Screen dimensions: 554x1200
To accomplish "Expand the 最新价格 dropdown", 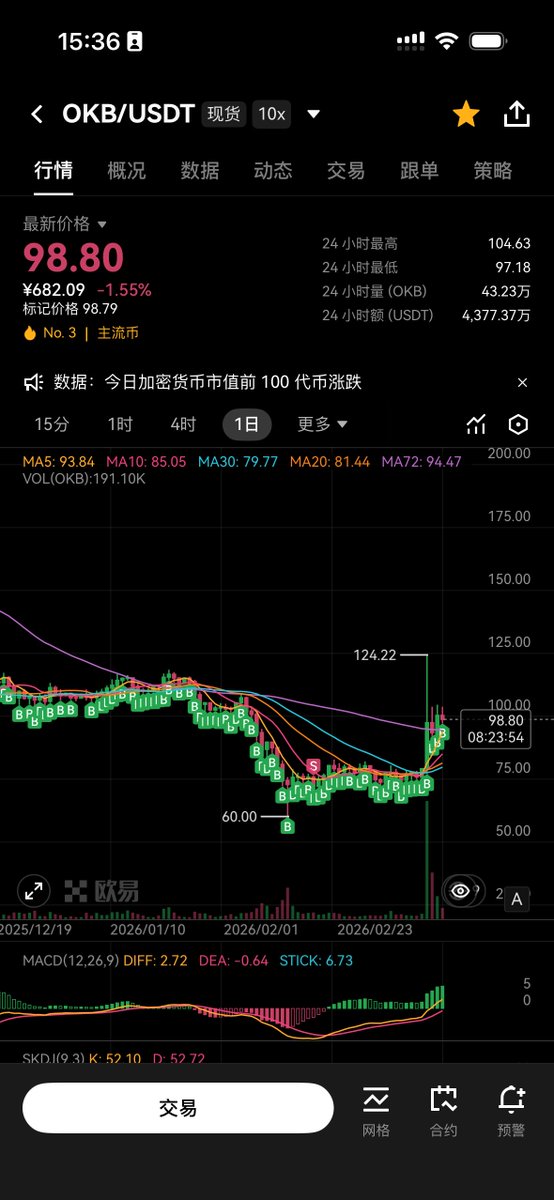I will (65, 223).
